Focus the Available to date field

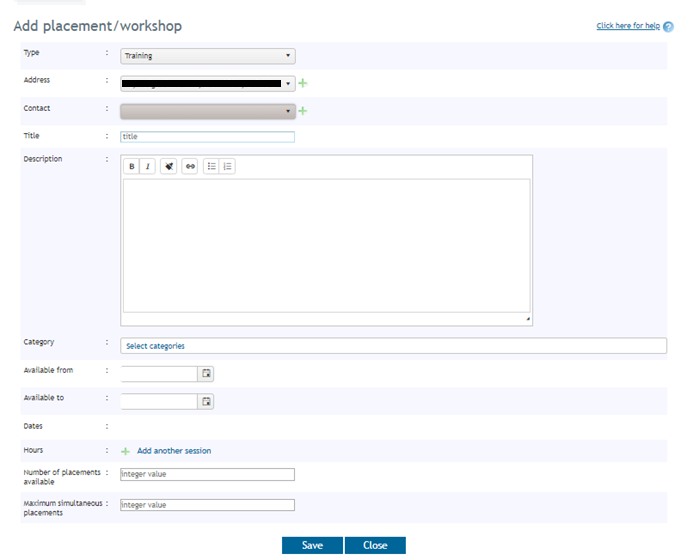pyautogui.click(x=159, y=401)
